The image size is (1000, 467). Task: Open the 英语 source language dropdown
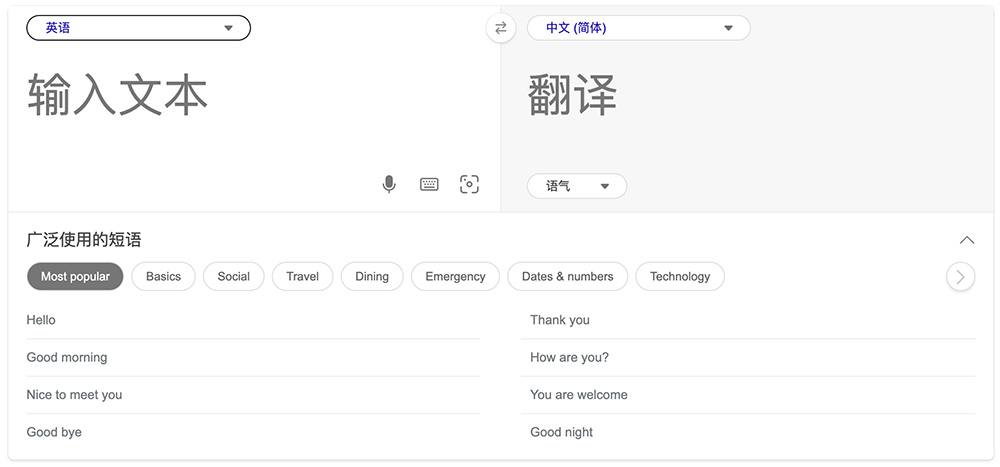tap(138, 28)
